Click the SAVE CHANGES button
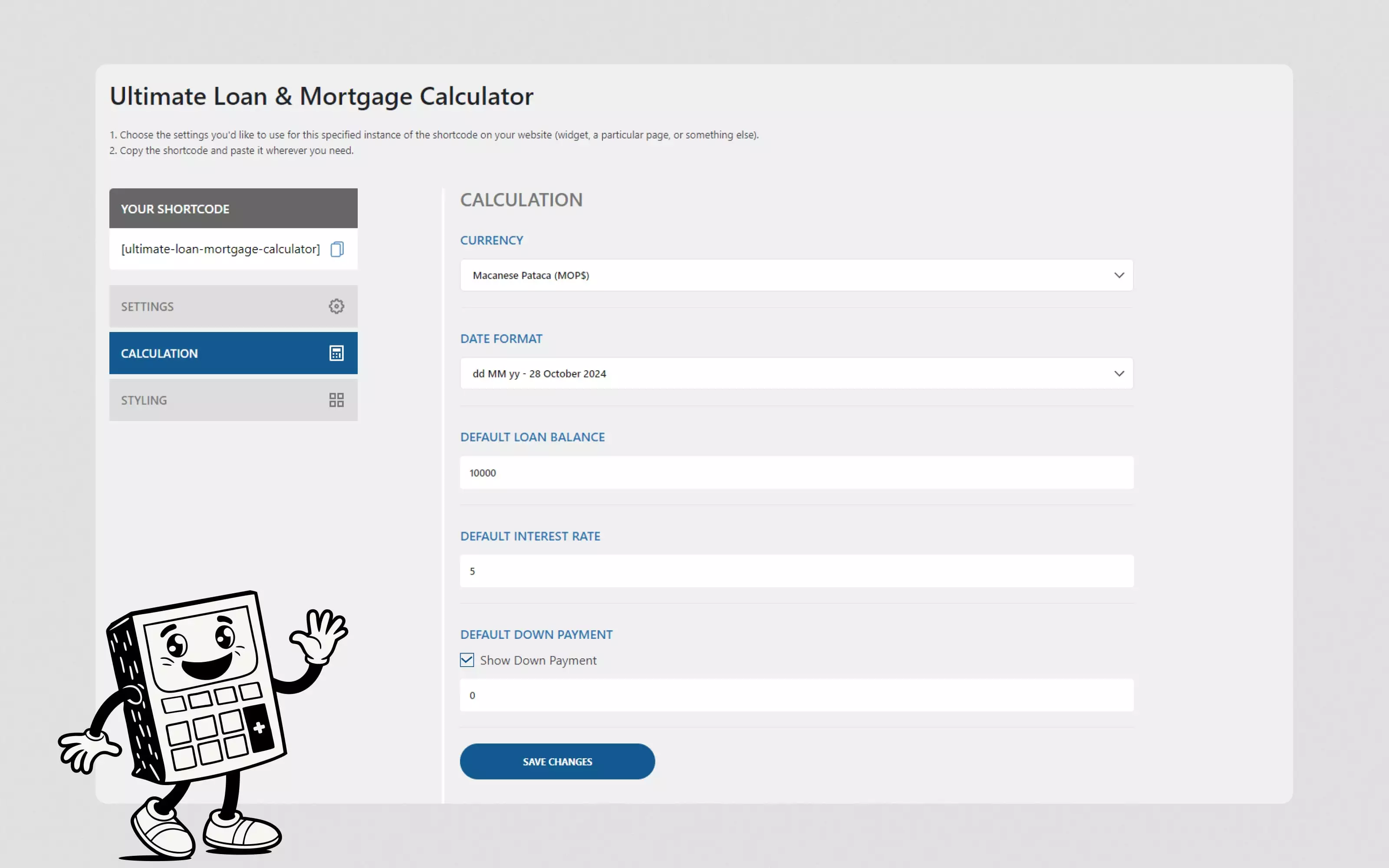Screen dimensions: 1389x868 [557, 761]
